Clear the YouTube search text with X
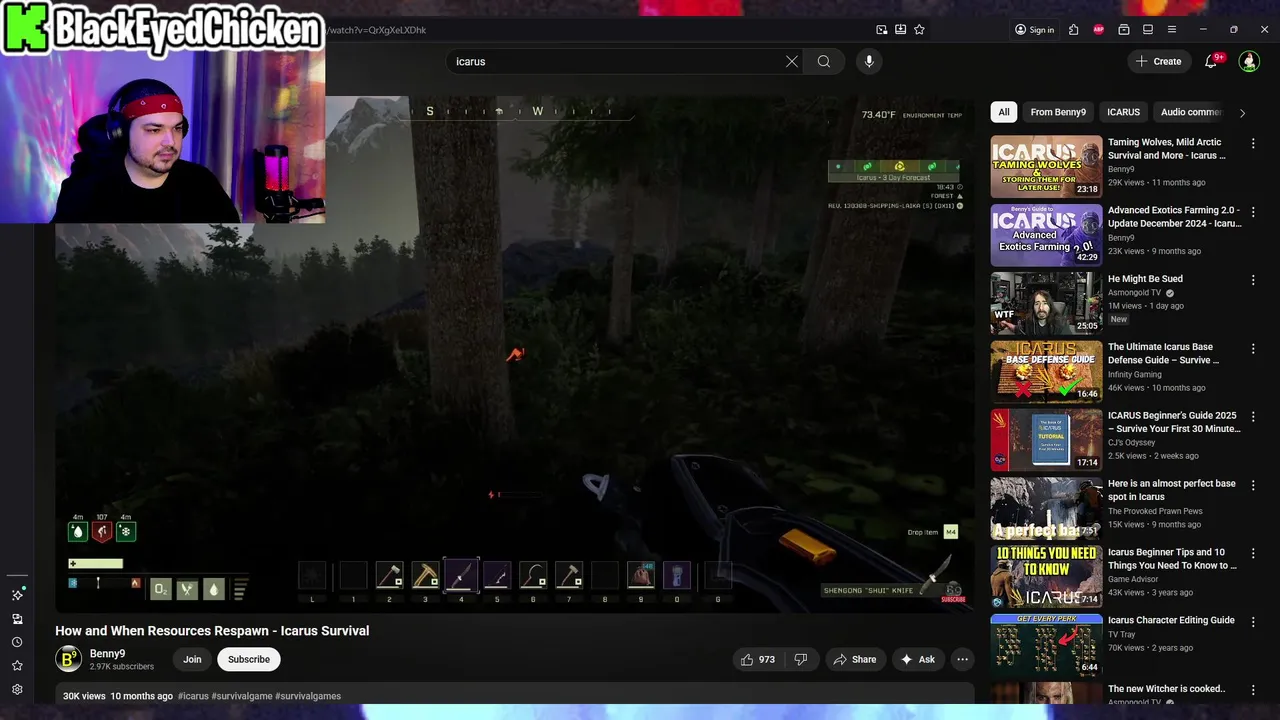 791,61
